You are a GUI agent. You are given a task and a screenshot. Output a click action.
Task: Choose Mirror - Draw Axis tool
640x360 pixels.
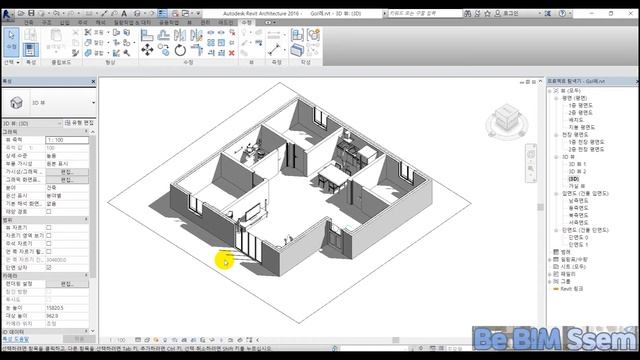[x=196, y=35]
